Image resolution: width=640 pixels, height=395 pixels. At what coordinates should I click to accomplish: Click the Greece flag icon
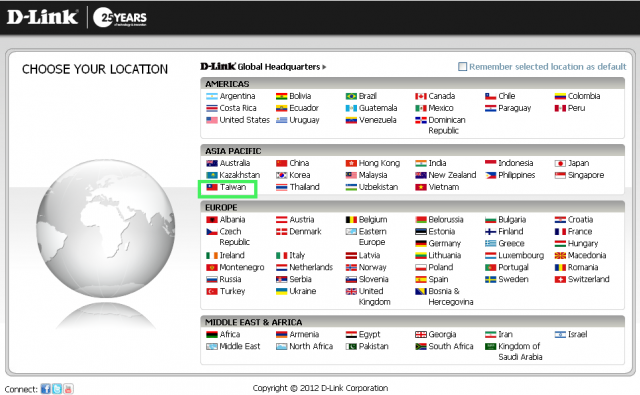(490, 244)
